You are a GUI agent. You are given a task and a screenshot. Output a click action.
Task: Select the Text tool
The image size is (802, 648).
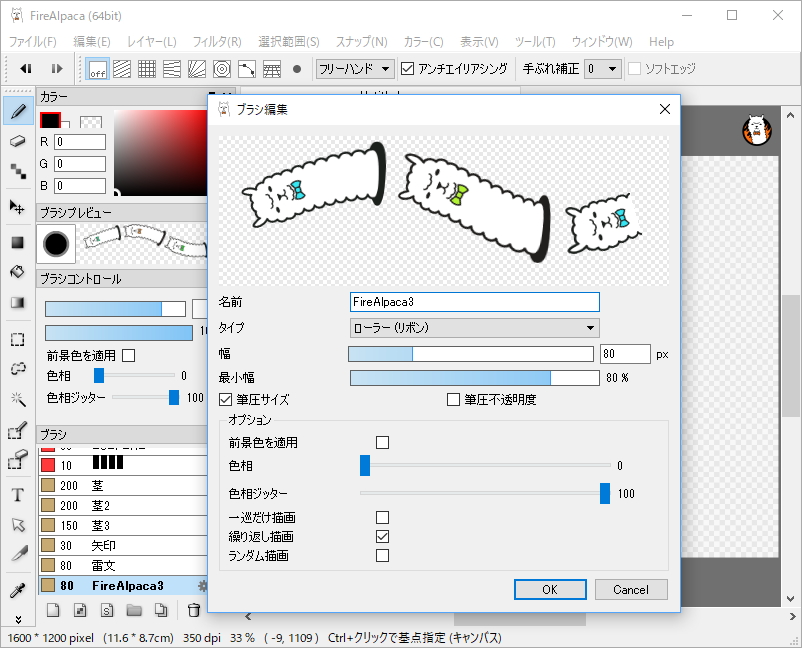17,495
